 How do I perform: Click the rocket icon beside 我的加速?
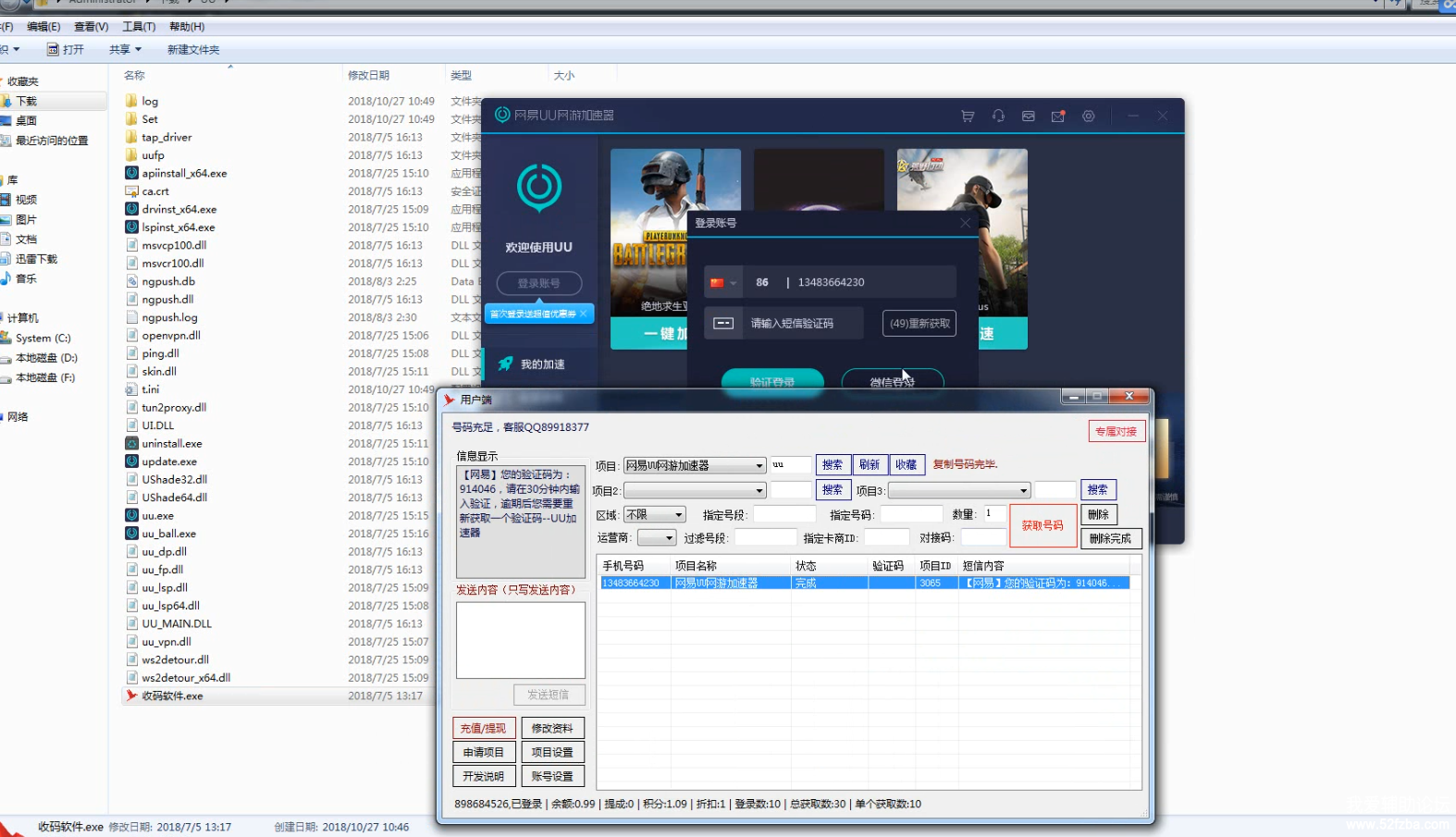click(505, 363)
